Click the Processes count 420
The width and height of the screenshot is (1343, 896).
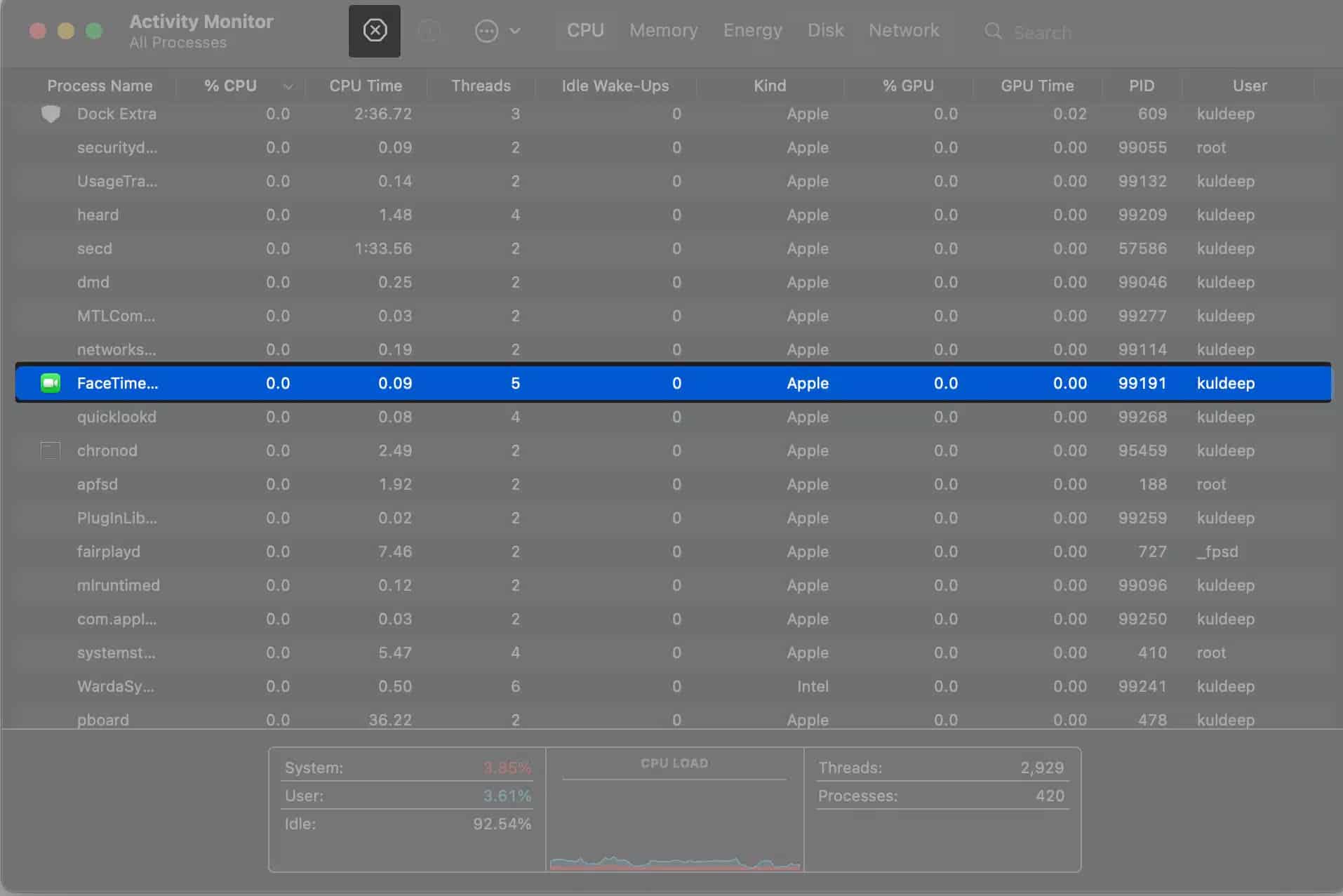pos(1050,796)
